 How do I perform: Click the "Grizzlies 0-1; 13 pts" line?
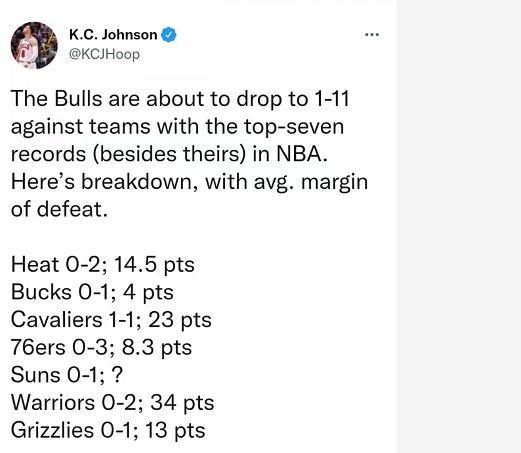[108, 430]
